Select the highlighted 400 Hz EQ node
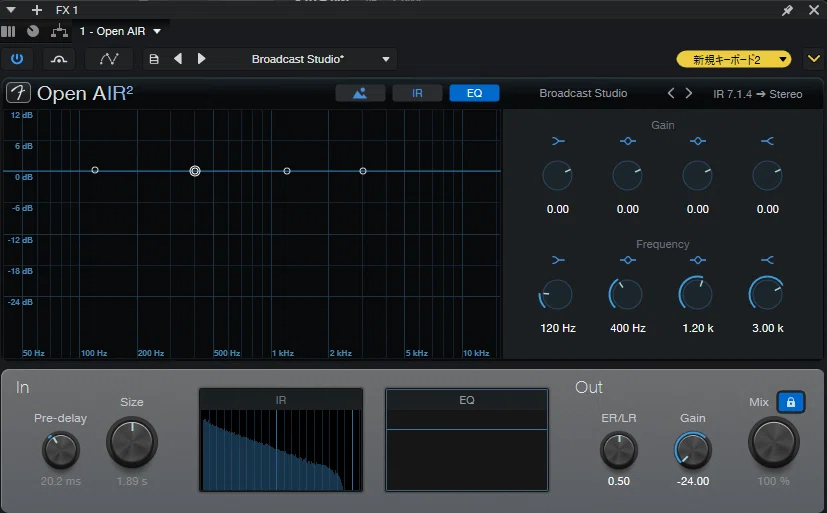 tap(195, 171)
